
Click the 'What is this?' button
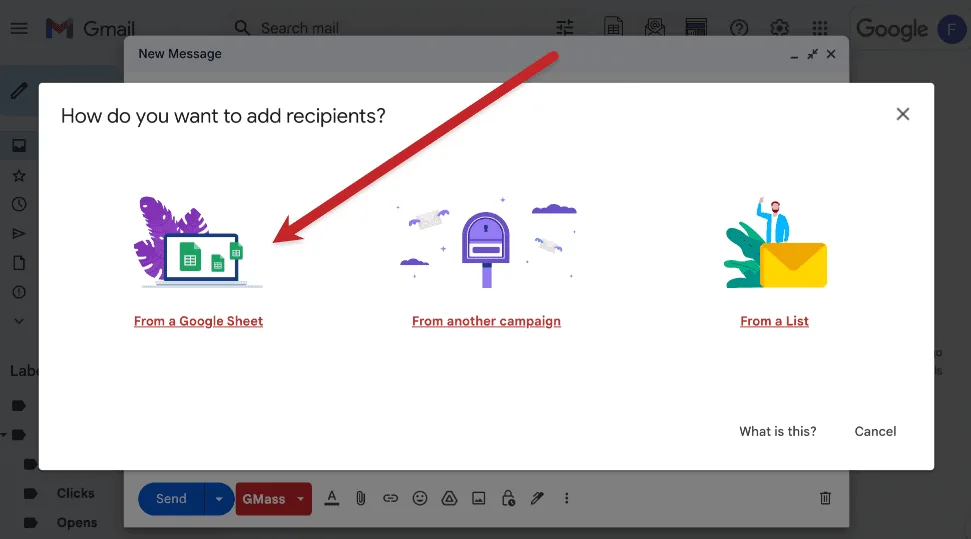[777, 431]
